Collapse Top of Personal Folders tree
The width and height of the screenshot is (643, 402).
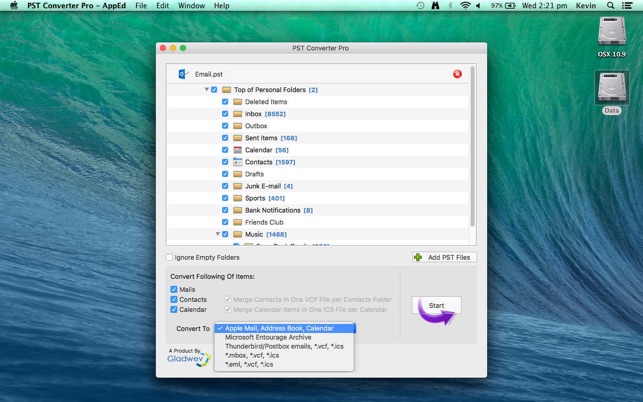207,90
